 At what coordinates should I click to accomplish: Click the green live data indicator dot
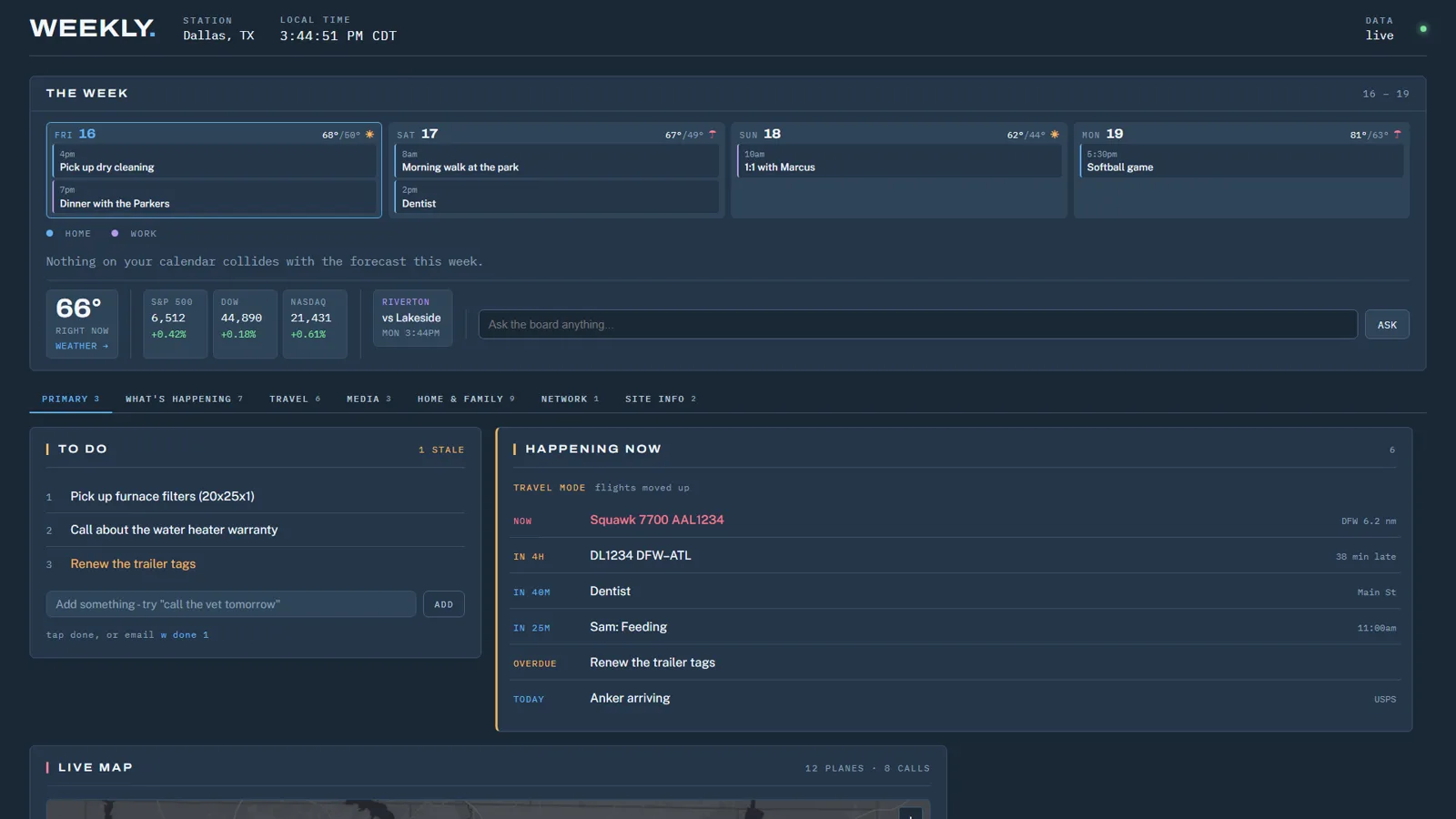tap(1423, 29)
